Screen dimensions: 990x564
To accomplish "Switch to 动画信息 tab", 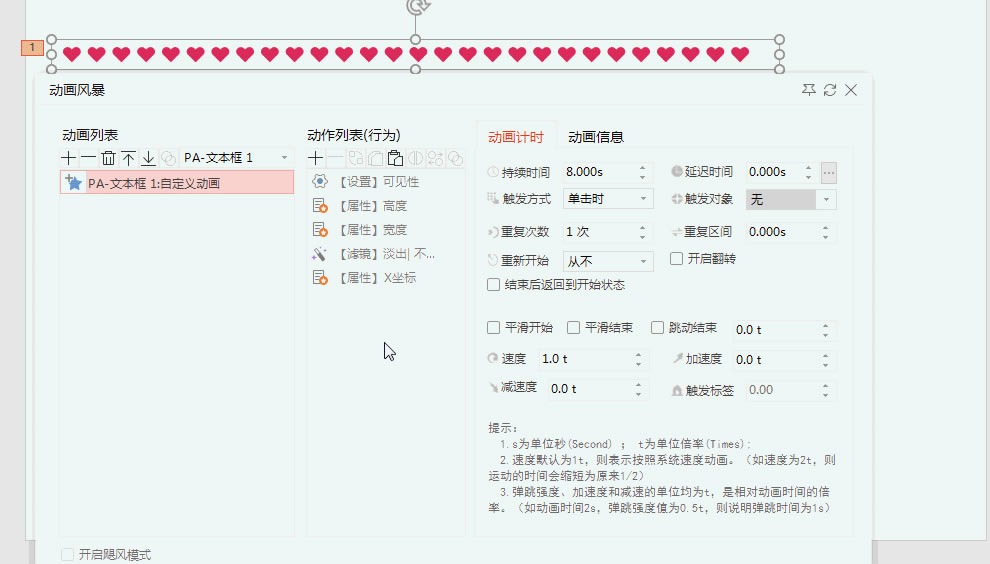I will pyautogui.click(x=595, y=137).
